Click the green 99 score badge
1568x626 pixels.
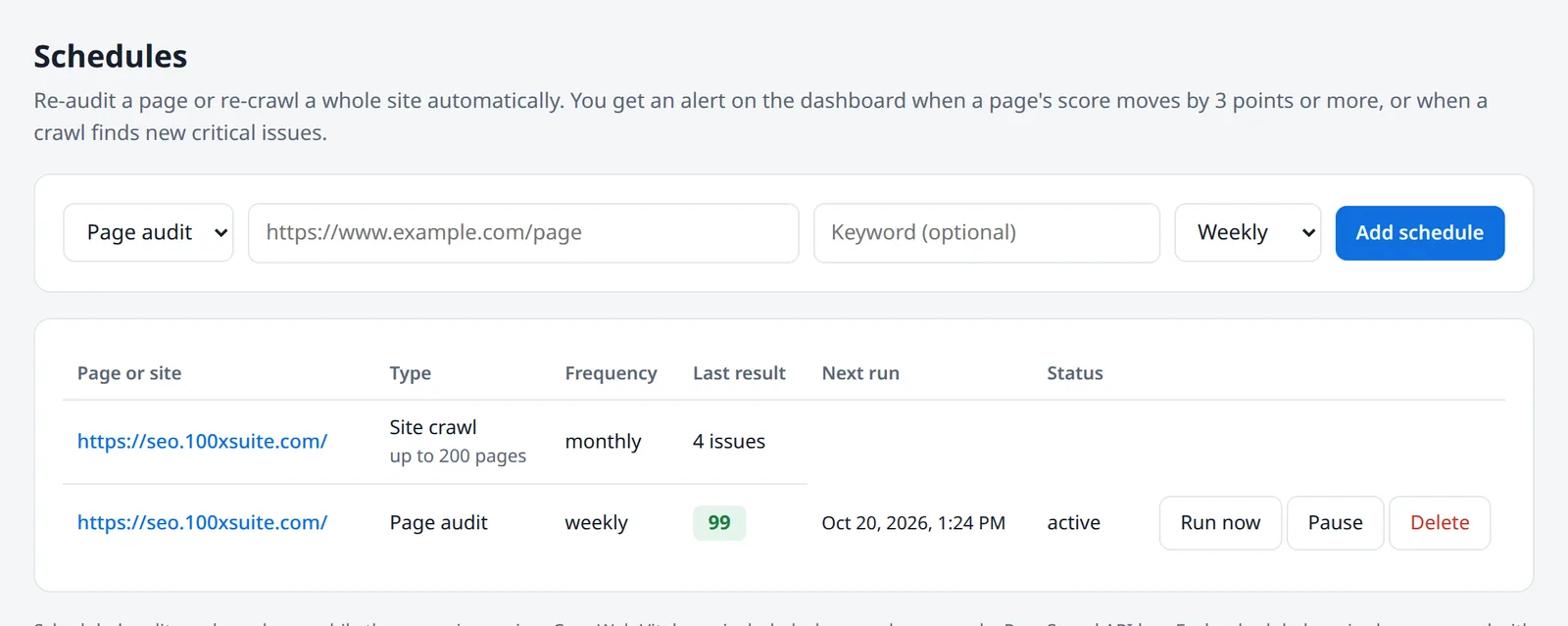pyautogui.click(x=719, y=523)
